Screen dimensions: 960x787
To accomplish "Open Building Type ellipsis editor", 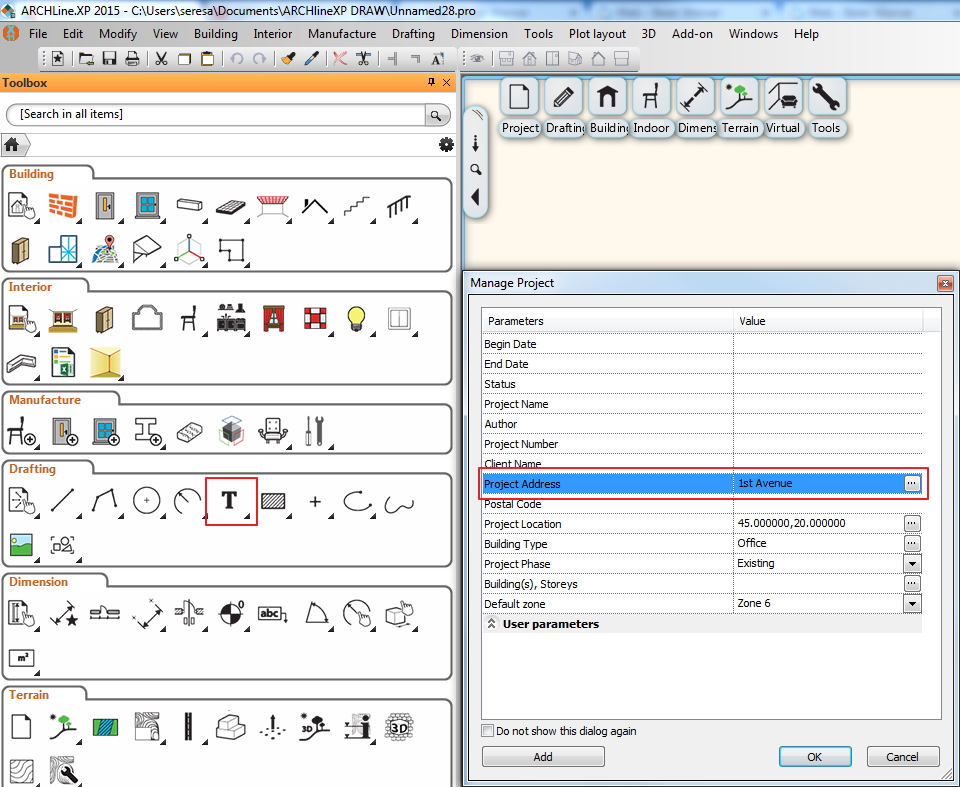I will [912, 543].
